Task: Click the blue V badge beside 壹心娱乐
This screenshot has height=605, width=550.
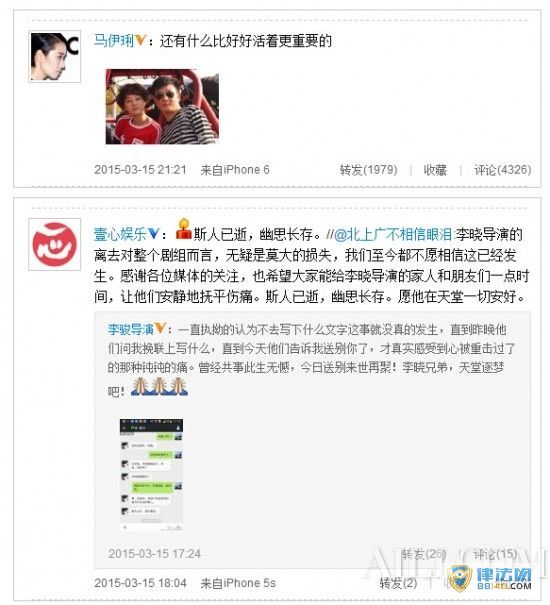Action: point(154,234)
